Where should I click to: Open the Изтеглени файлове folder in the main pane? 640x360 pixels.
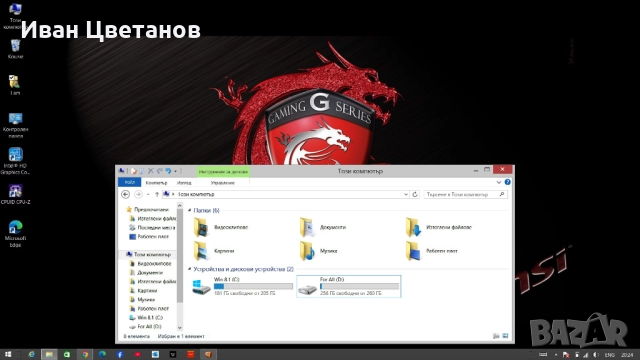point(439,227)
